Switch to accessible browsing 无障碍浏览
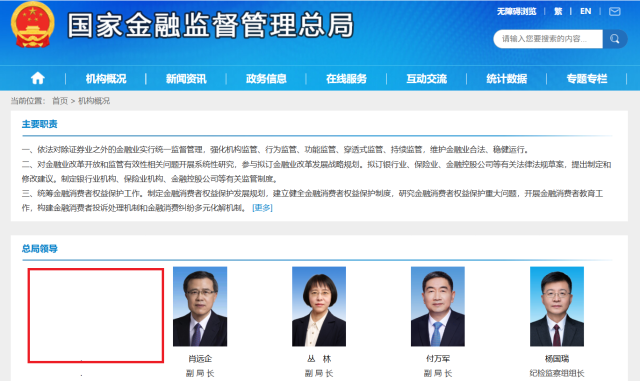 tap(516, 11)
